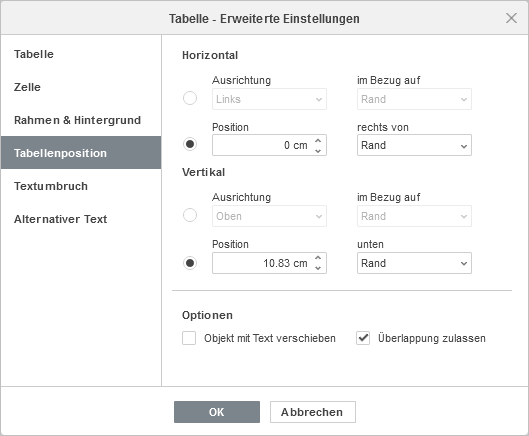
Task: Open the 'rechts von' Rand dropdown
Action: [414, 145]
